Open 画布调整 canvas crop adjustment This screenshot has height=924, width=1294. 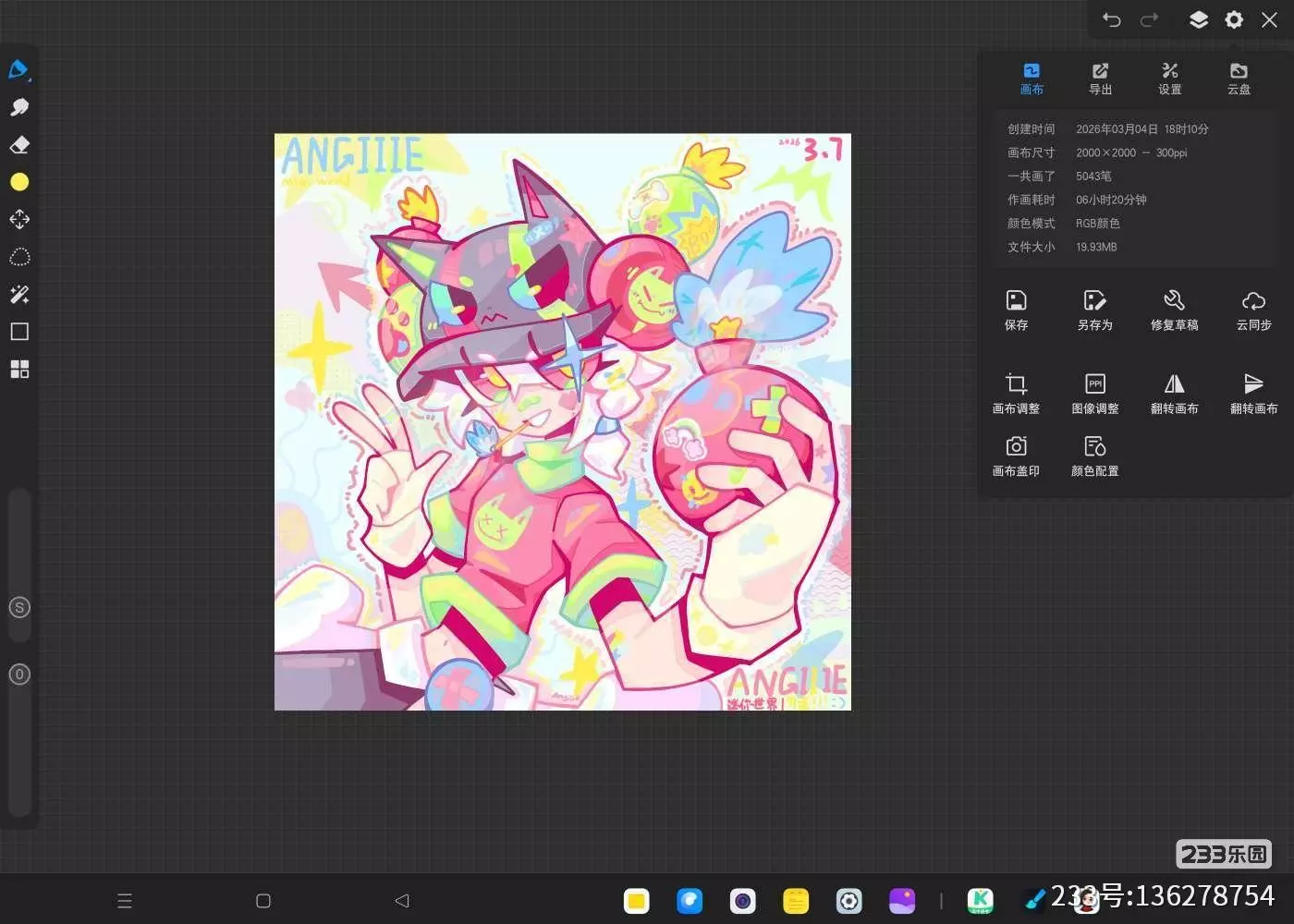(1016, 393)
